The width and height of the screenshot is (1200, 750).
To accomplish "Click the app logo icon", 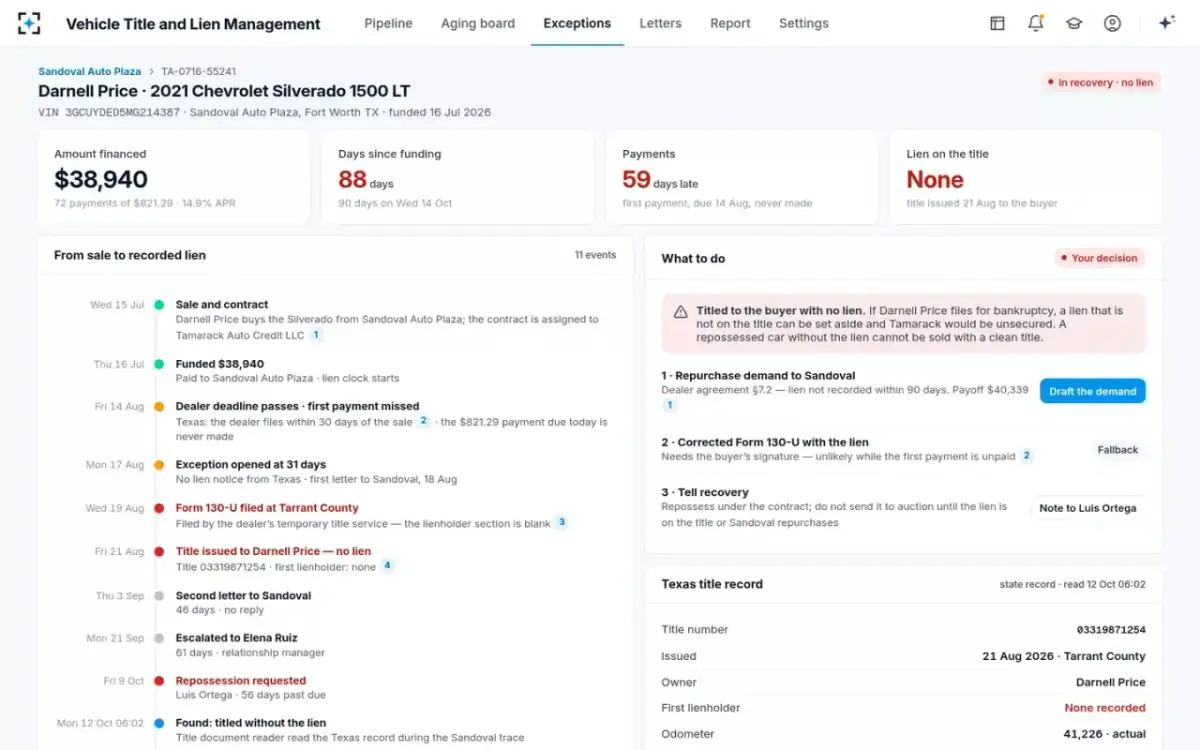I will (30, 23).
